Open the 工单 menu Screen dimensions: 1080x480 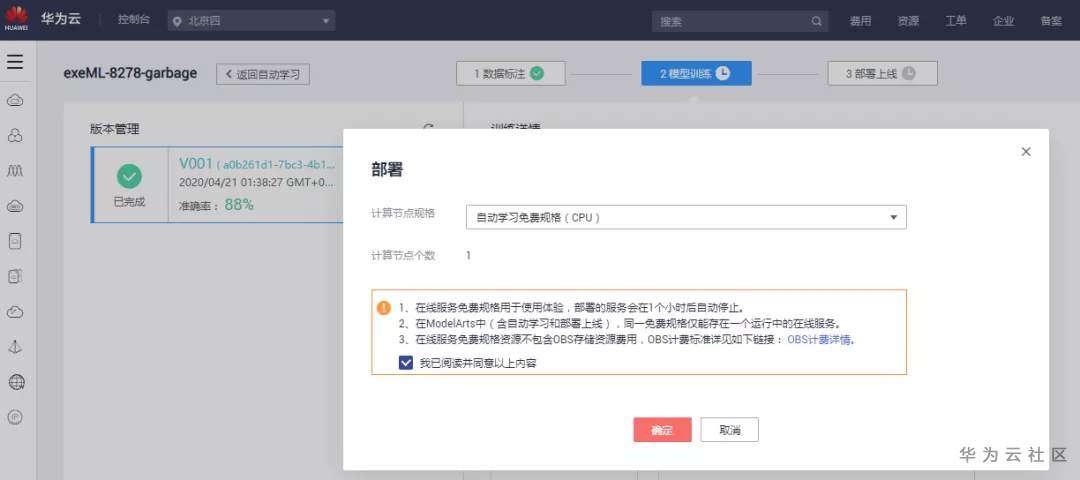click(x=955, y=21)
